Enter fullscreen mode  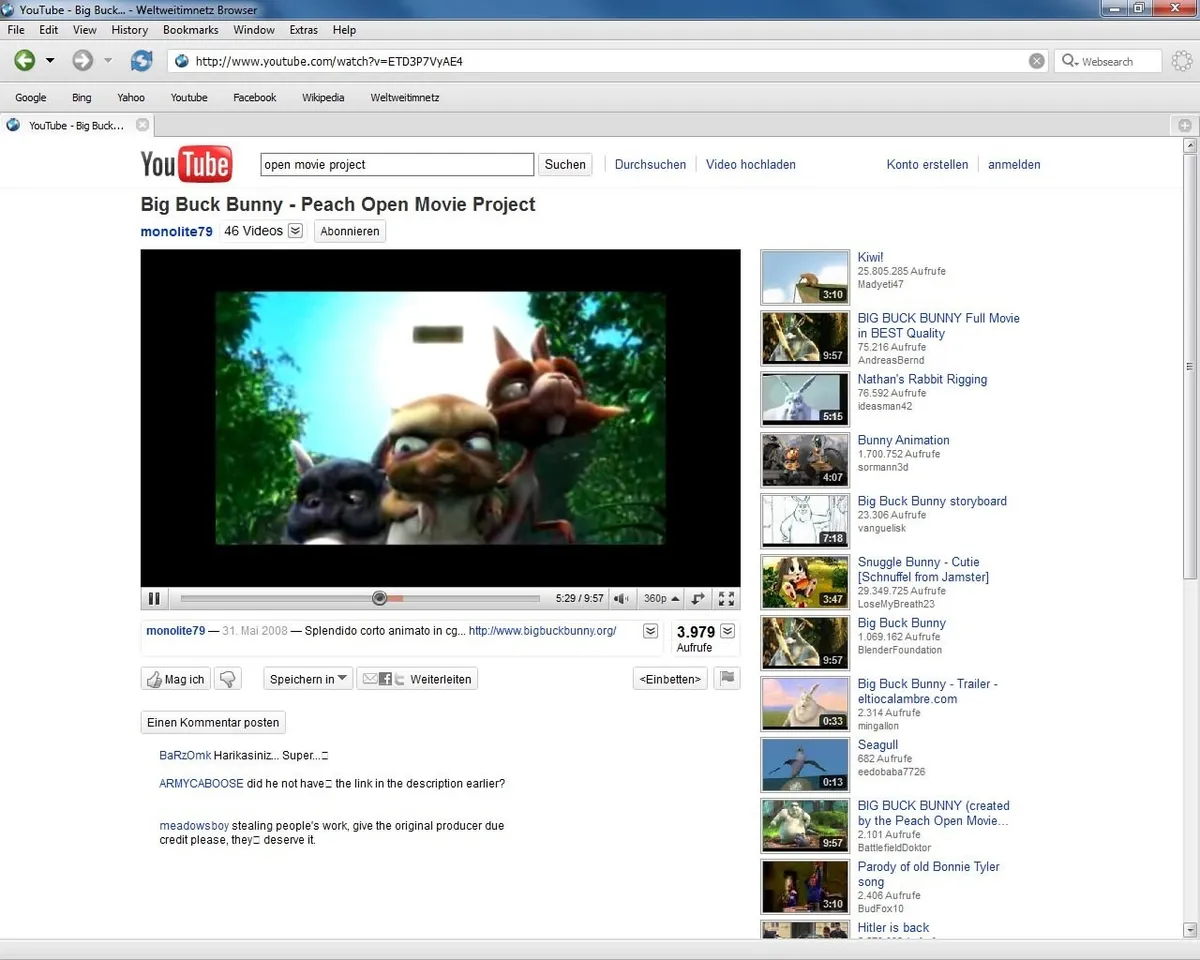[x=726, y=598]
